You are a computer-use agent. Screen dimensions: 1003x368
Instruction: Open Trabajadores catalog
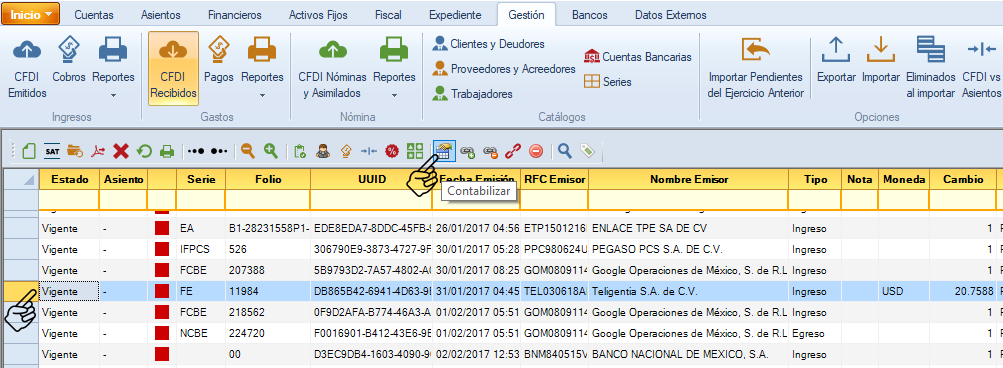[x=473, y=94]
